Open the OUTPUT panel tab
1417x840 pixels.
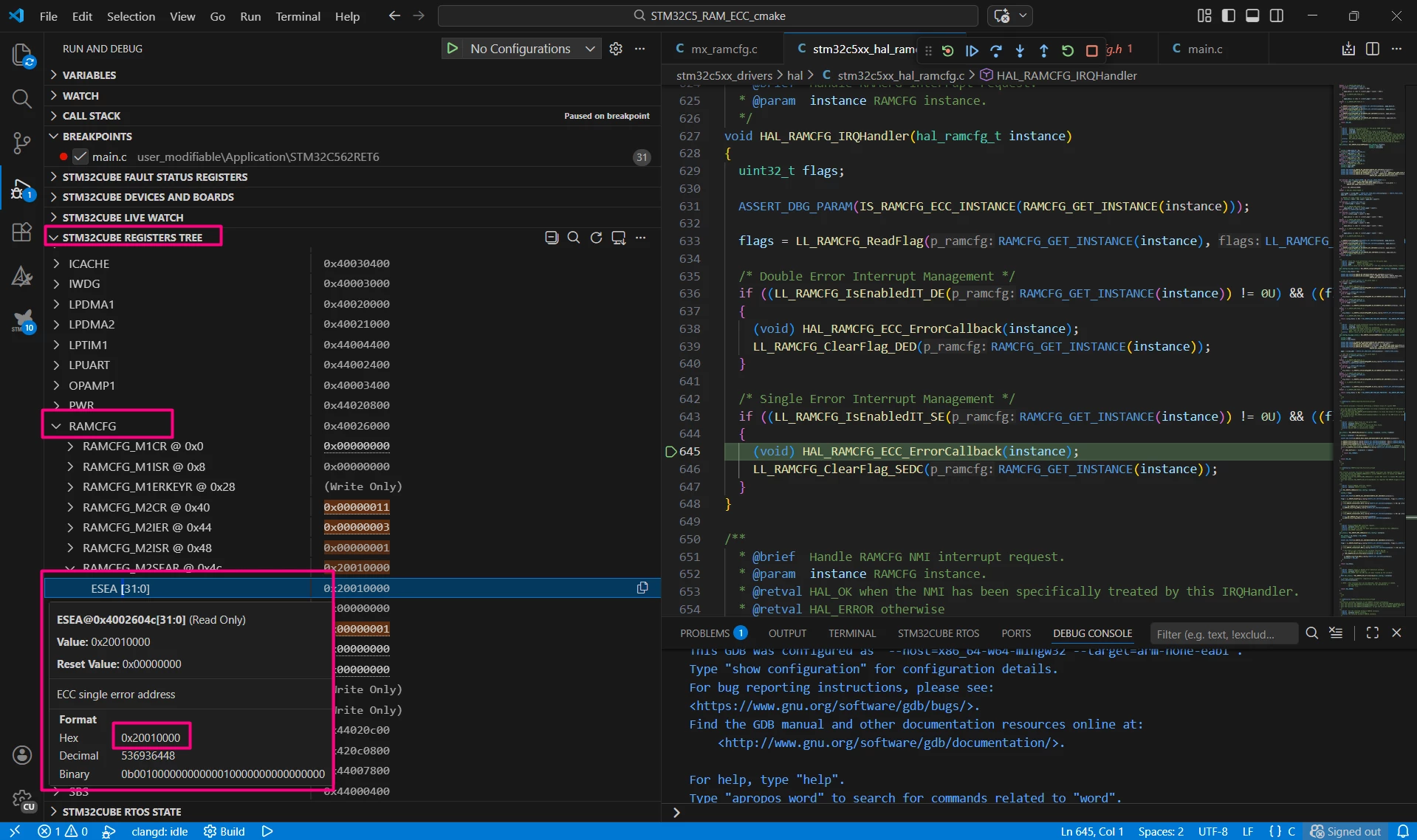787,633
